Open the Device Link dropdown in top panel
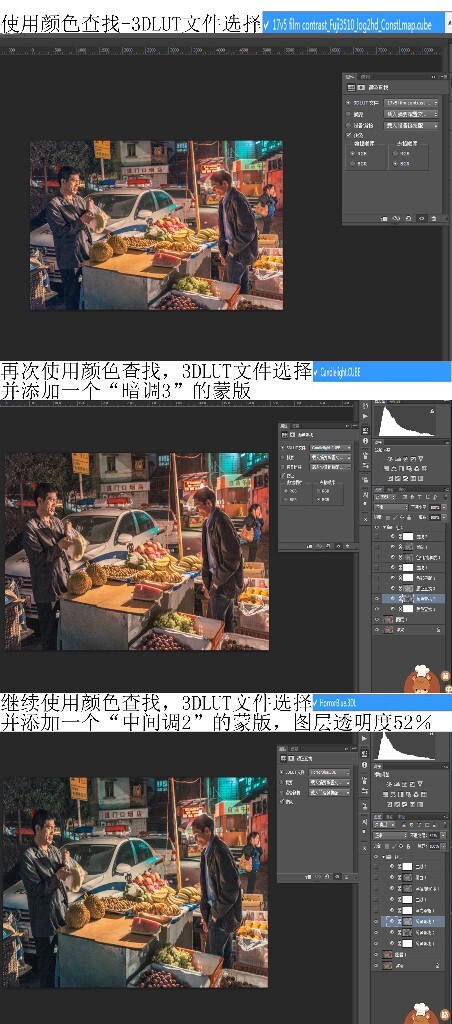This screenshot has width=452, height=1024. (x=411, y=125)
